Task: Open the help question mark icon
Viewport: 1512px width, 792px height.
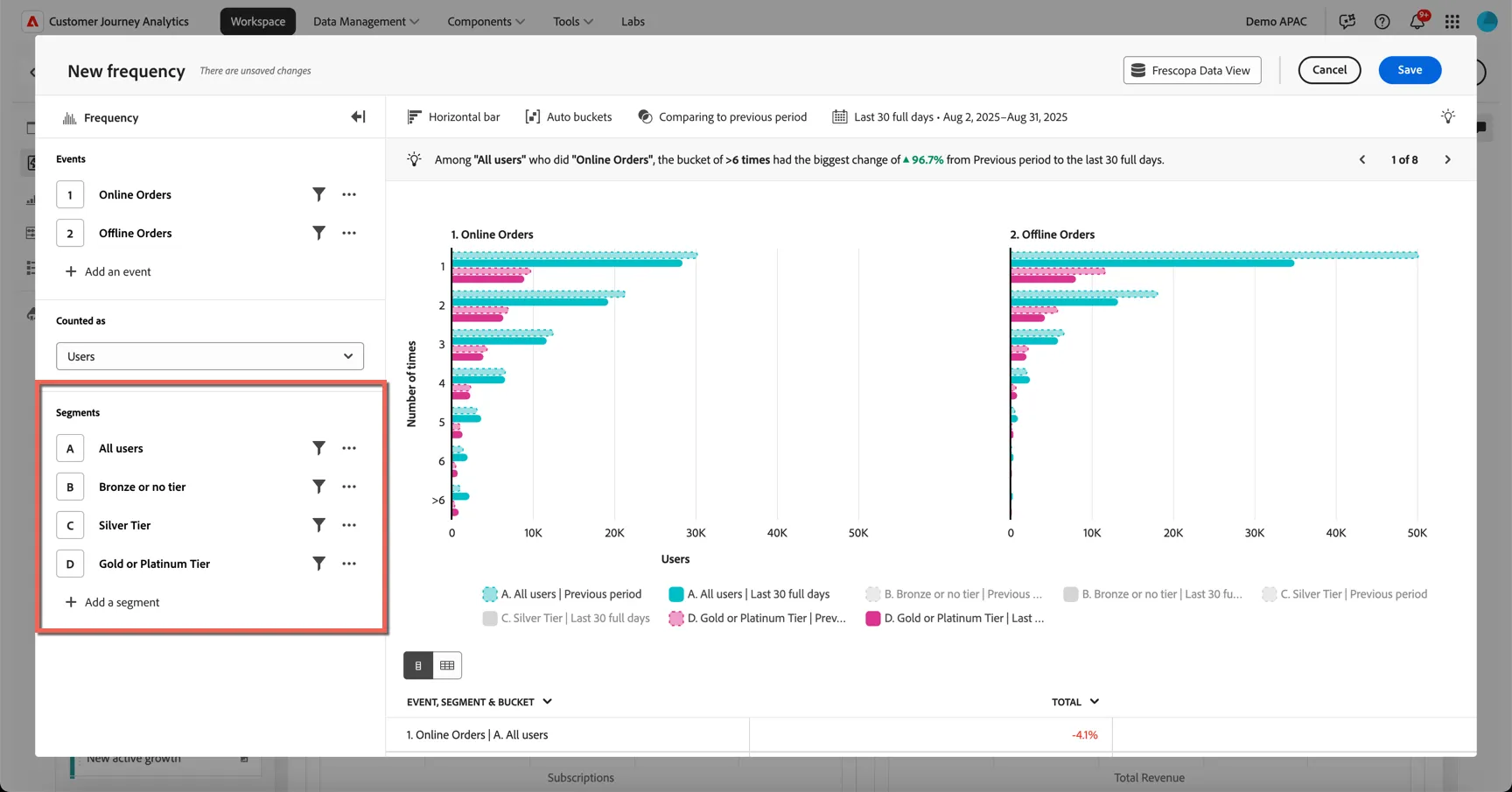Action: tap(1382, 21)
